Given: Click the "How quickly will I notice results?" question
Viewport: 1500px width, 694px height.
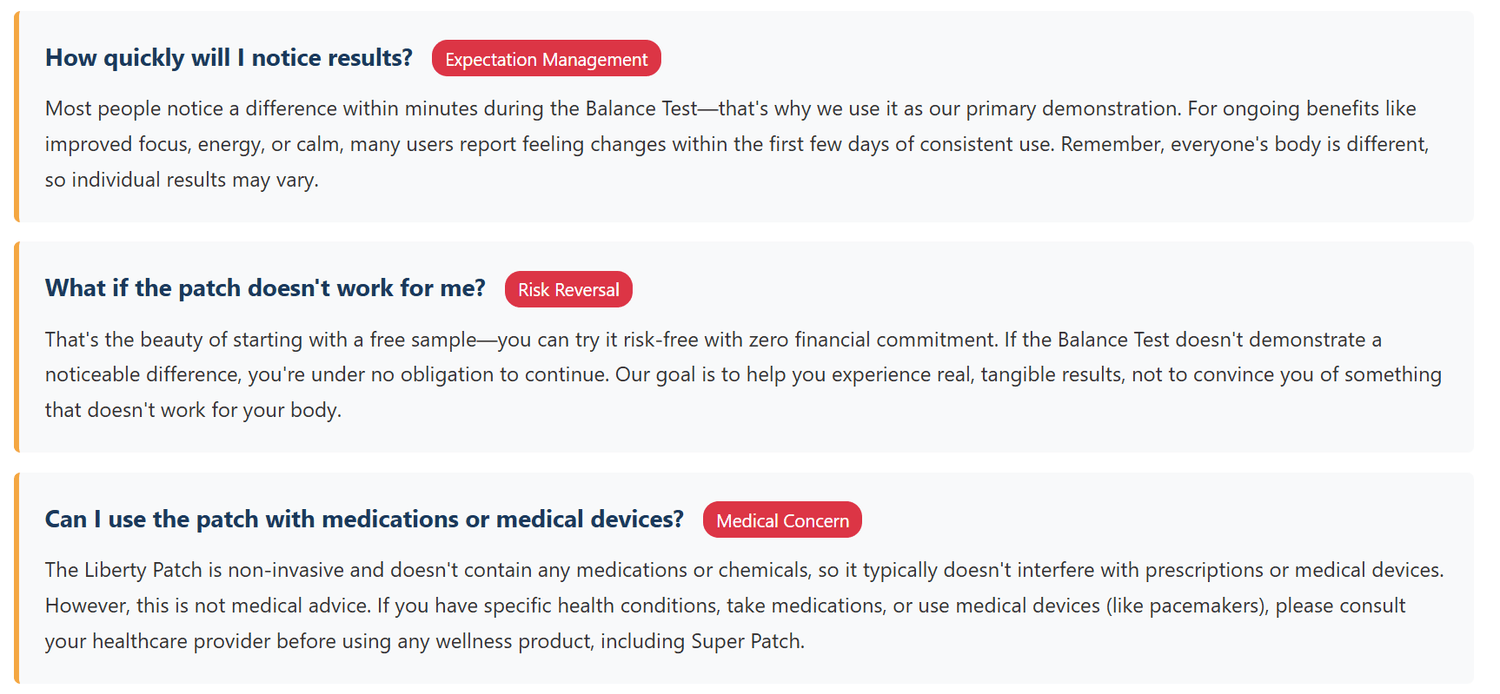Looking at the screenshot, I should pyautogui.click(x=228, y=58).
